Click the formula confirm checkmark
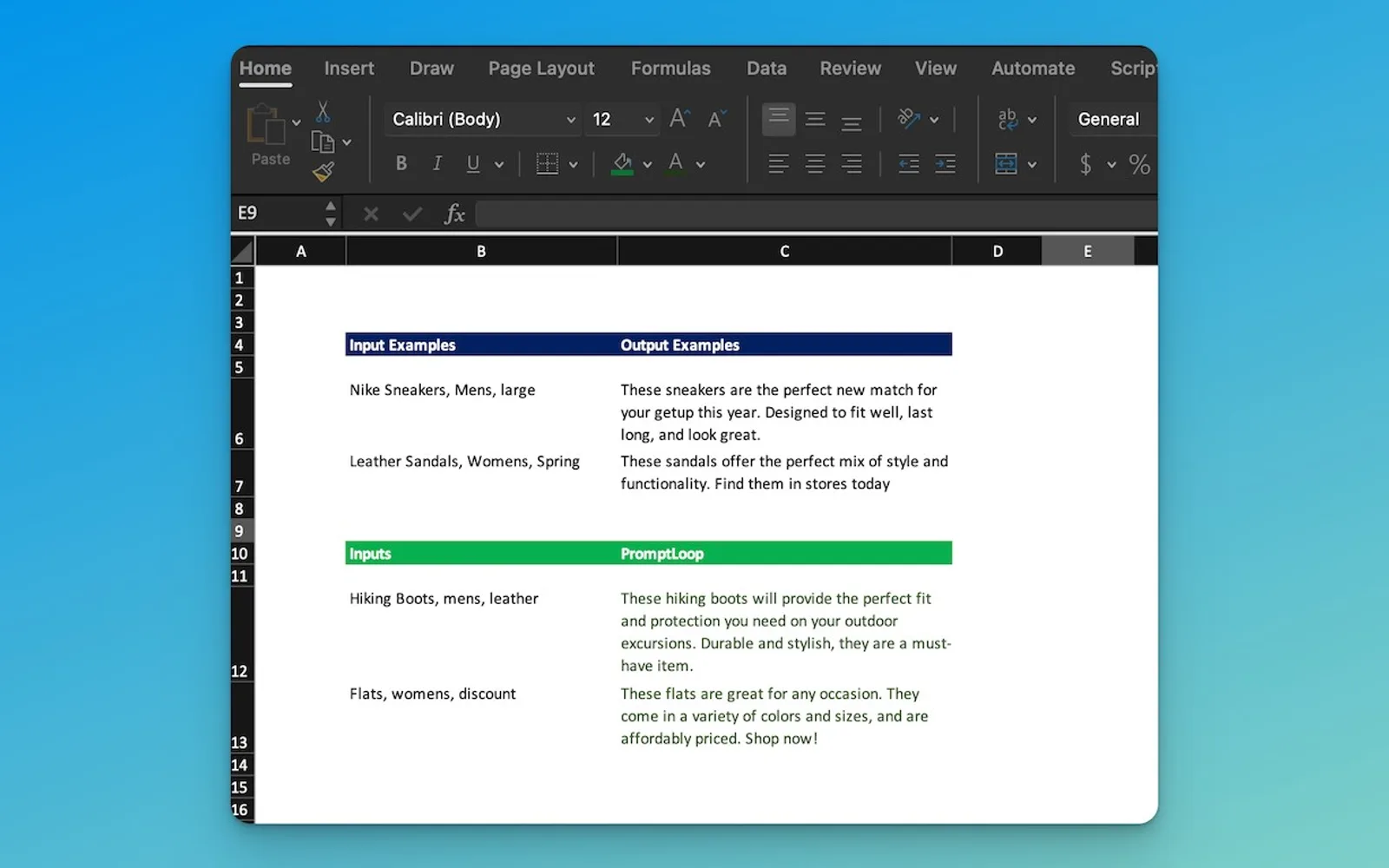 coord(412,214)
